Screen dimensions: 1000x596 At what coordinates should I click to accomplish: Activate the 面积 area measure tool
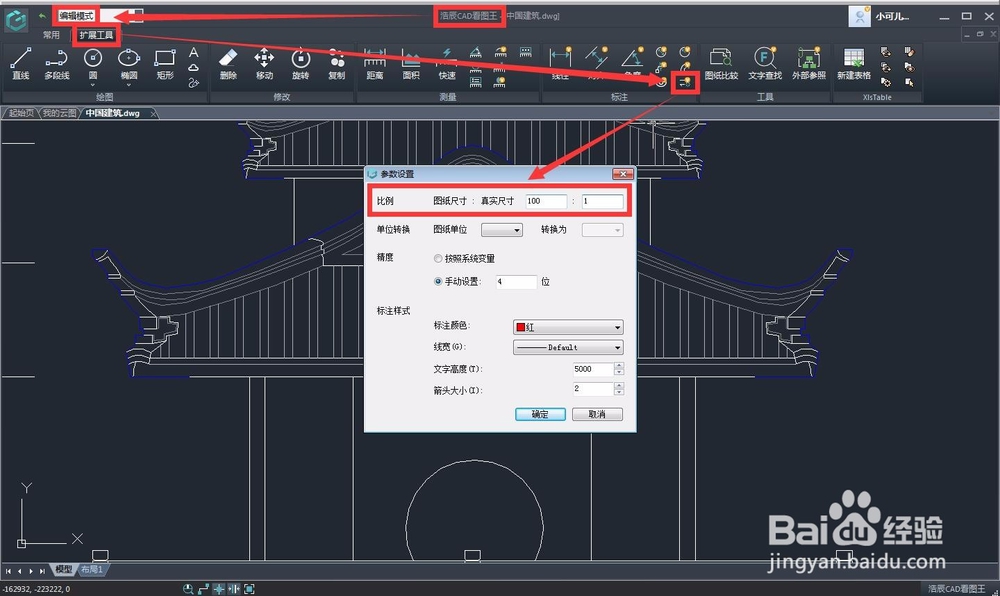coord(411,64)
